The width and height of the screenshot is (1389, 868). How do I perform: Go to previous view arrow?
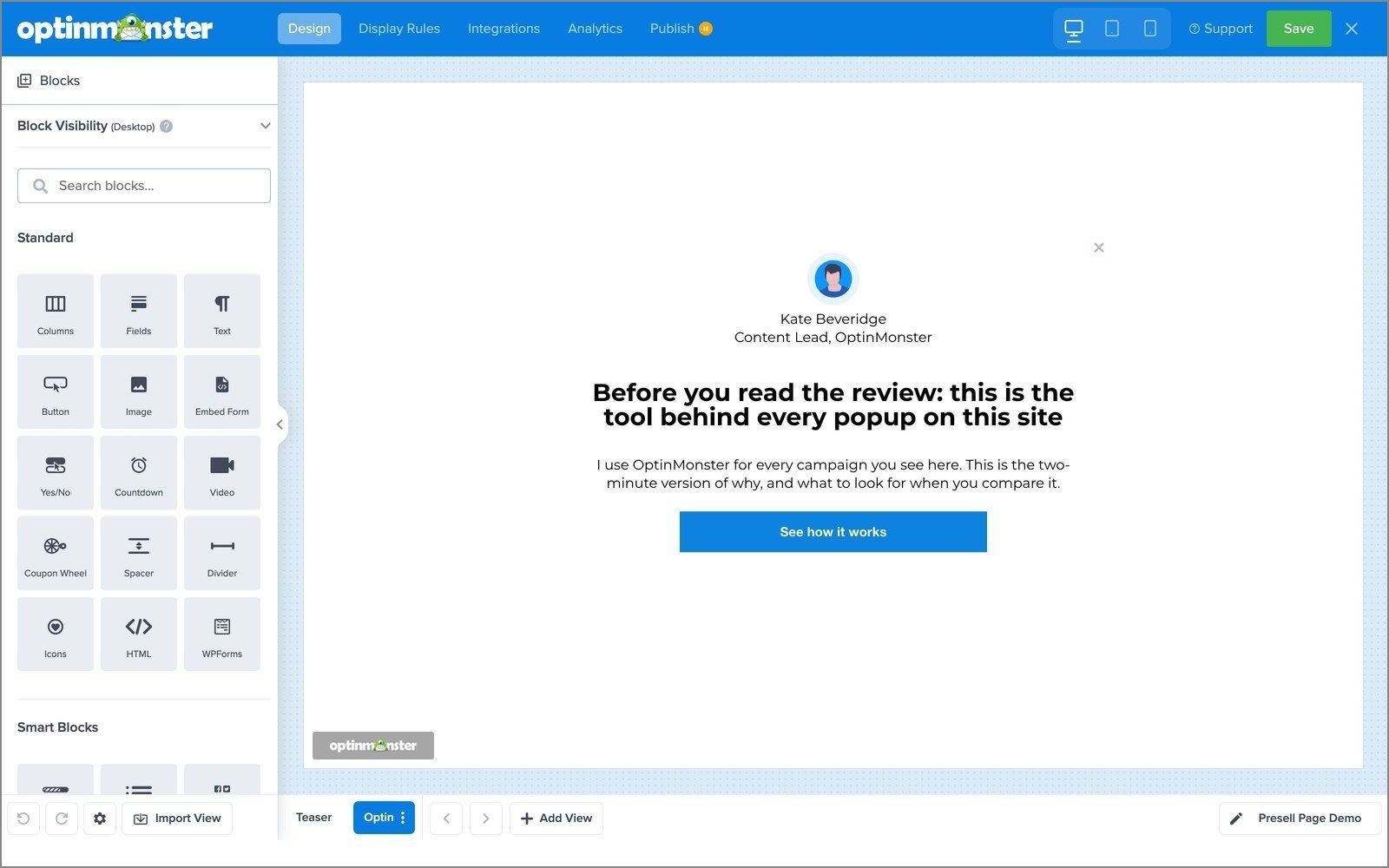pyautogui.click(x=446, y=818)
